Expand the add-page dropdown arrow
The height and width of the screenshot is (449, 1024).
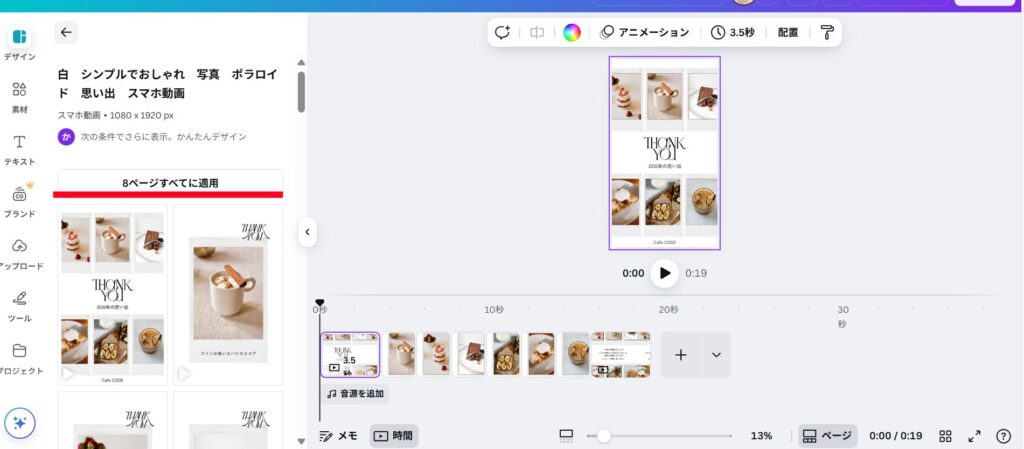716,355
